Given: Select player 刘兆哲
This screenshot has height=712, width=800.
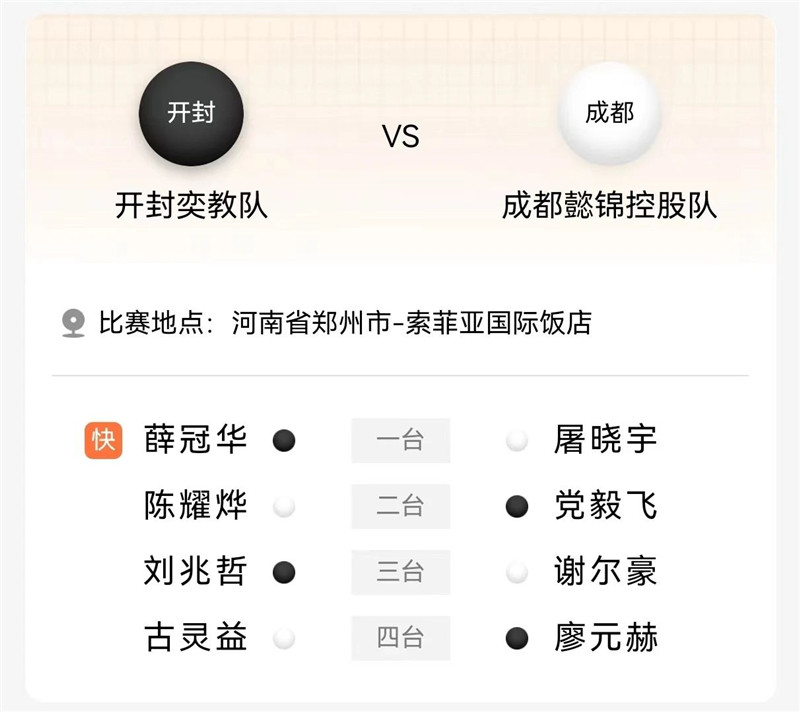Looking at the screenshot, I should [195, 572].
